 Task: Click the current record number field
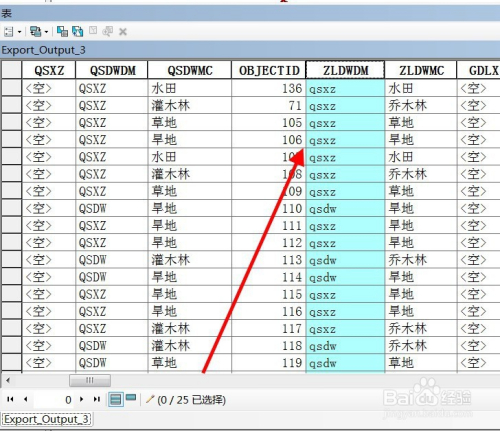54,399
